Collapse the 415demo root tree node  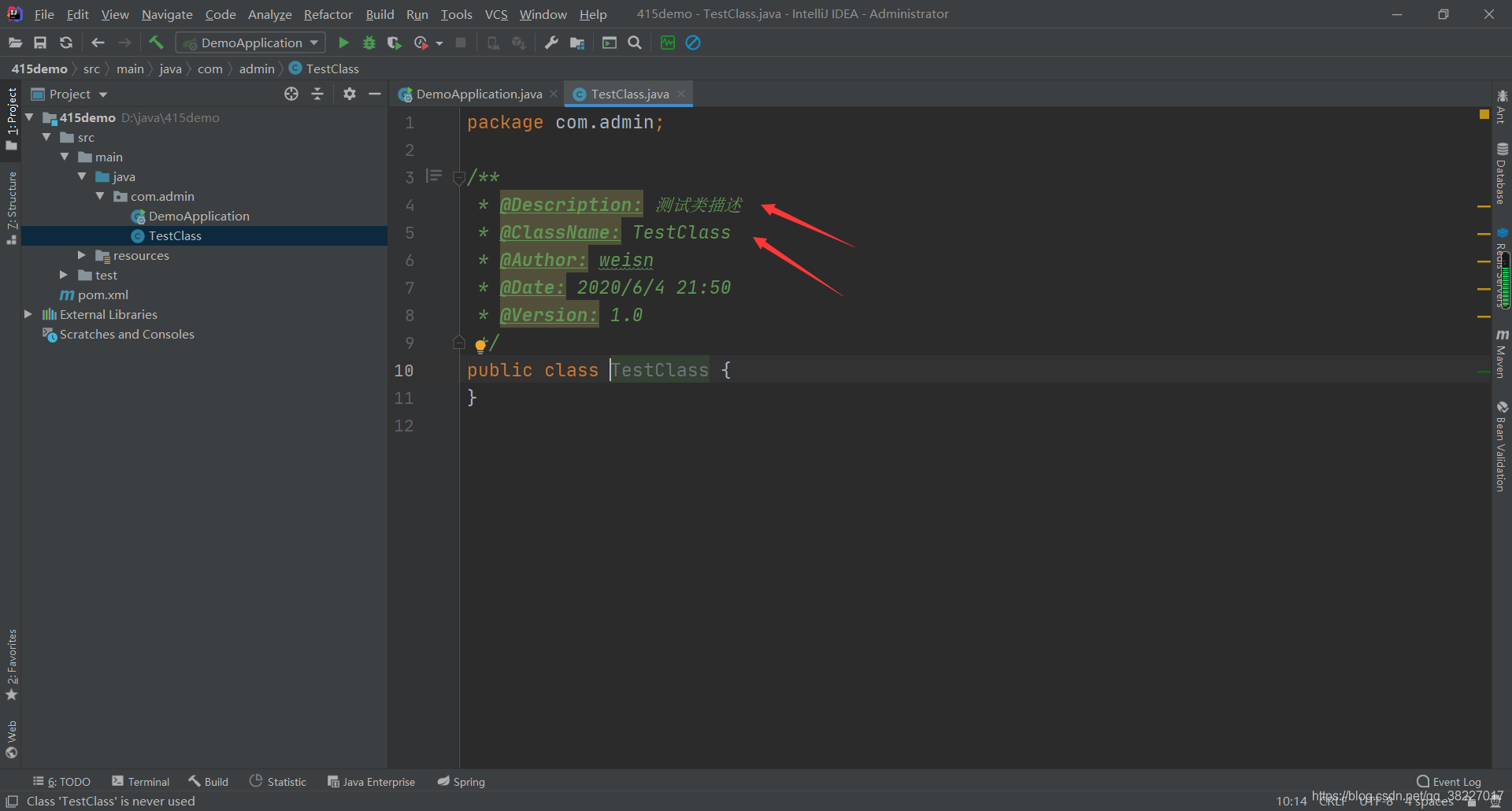(x=29, y=117)
